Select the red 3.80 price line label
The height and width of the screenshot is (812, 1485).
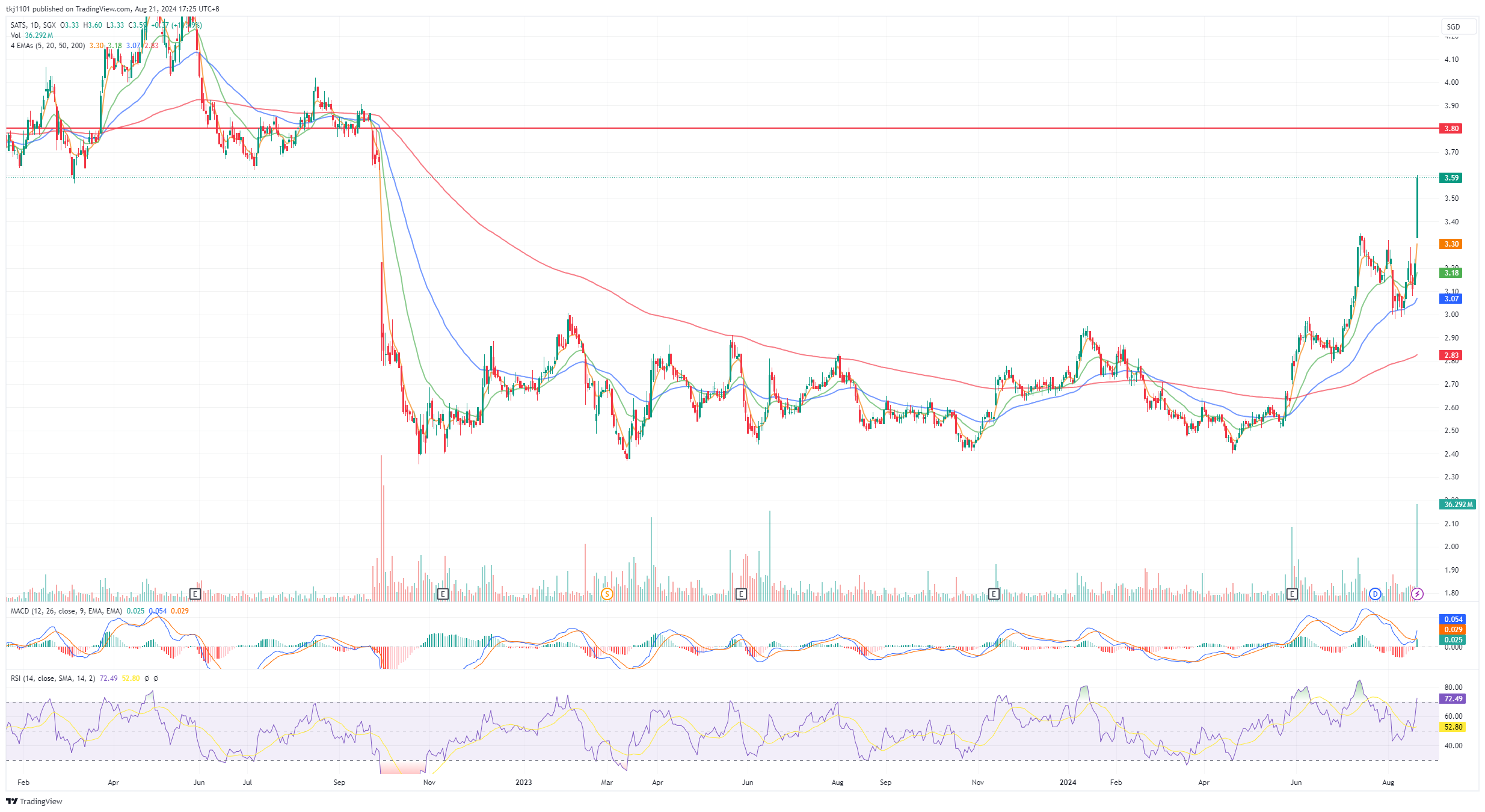[x=1451, y=128]
